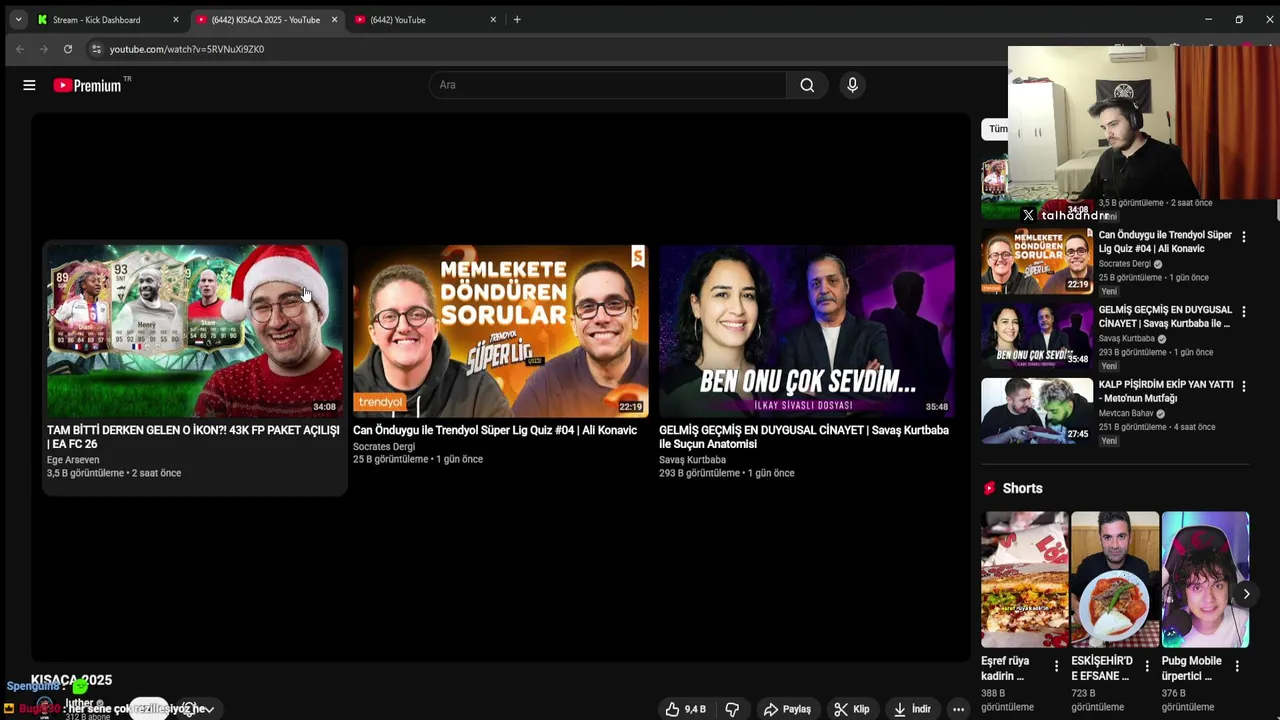
Task: Open options for Pubg Mobile ürpertici Short
Action: click(1237, 666)
